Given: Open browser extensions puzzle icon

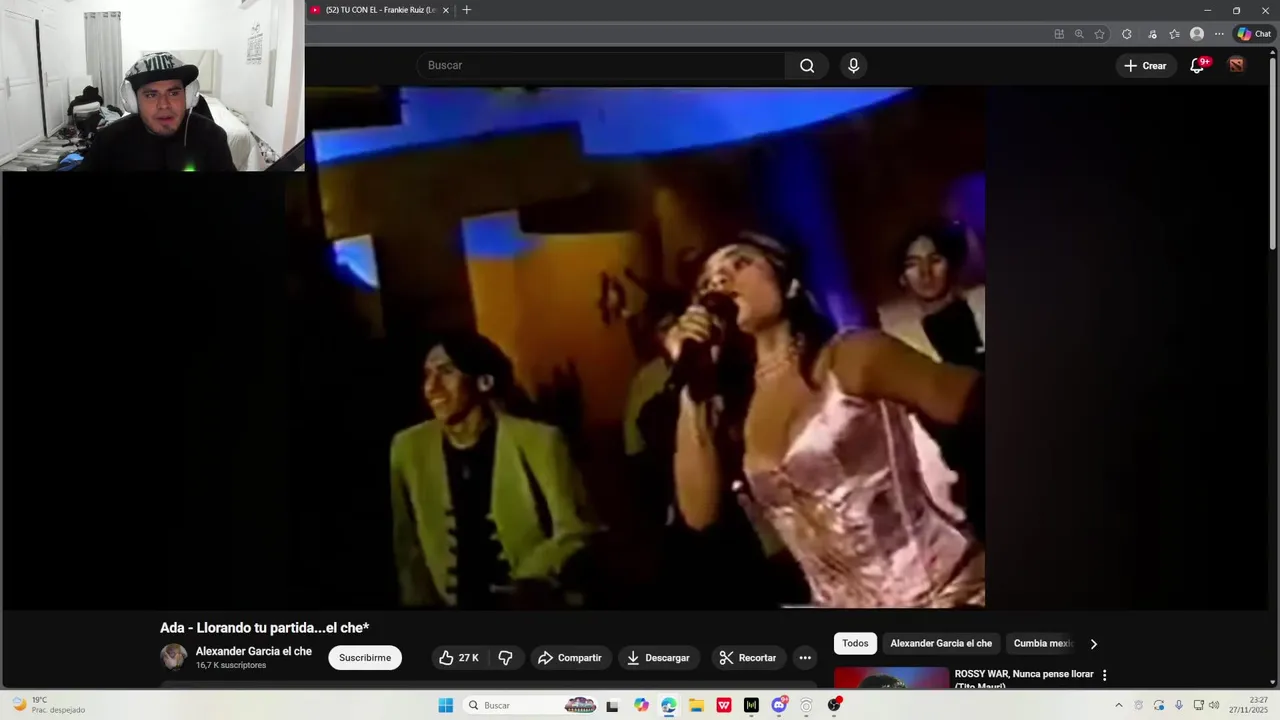Looking at the screenshot, I should coord(1127,34).
